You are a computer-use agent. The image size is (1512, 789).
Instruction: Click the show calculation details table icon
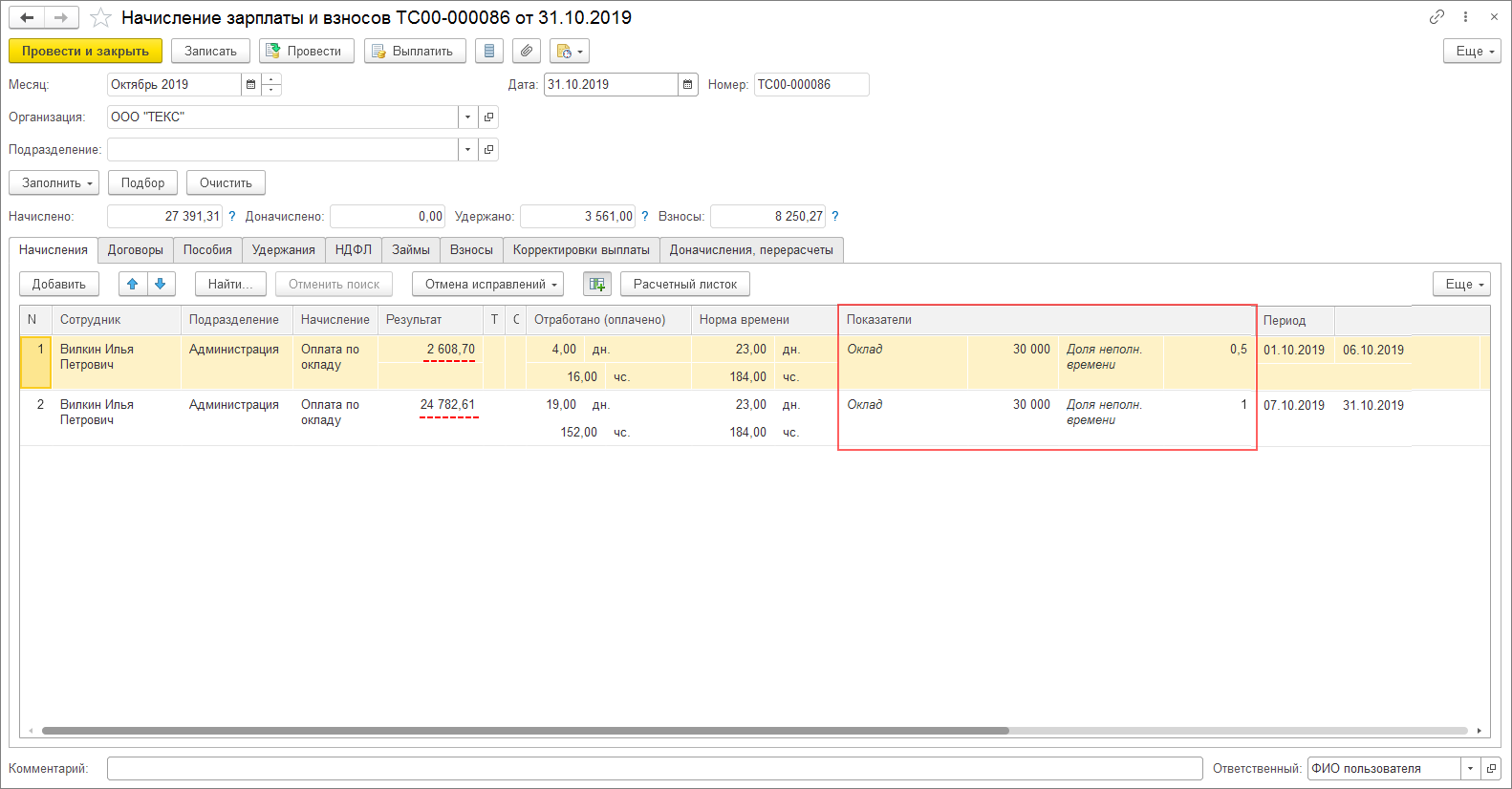[x=597, y=284]
